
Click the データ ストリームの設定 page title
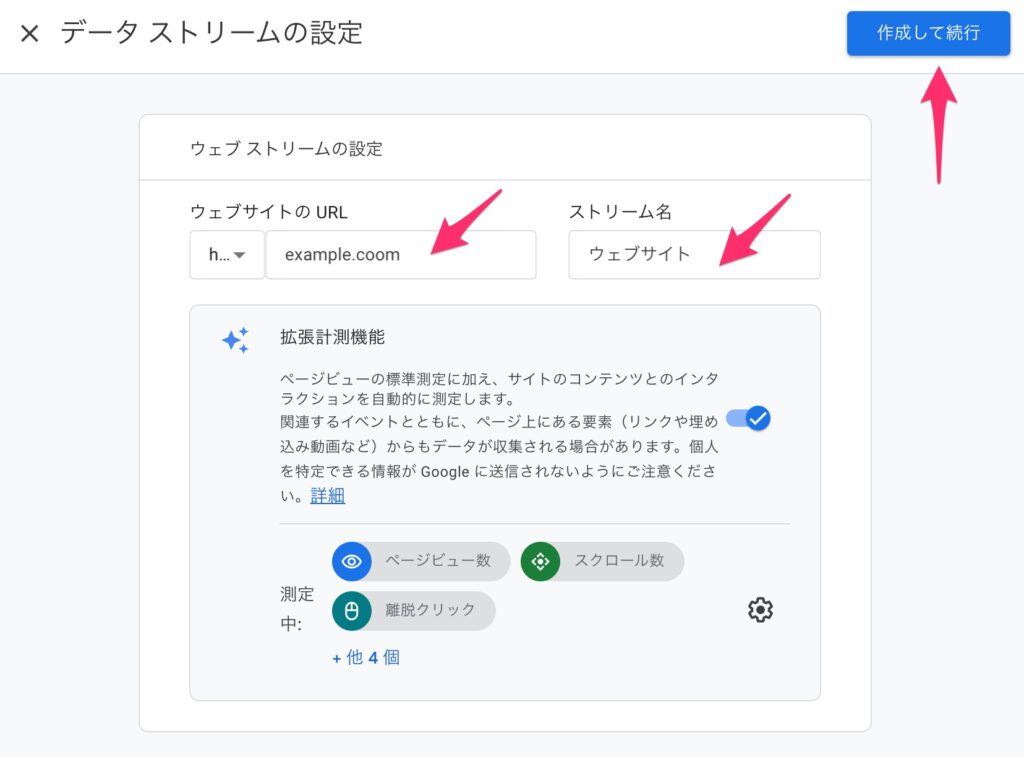pos(211,33)
